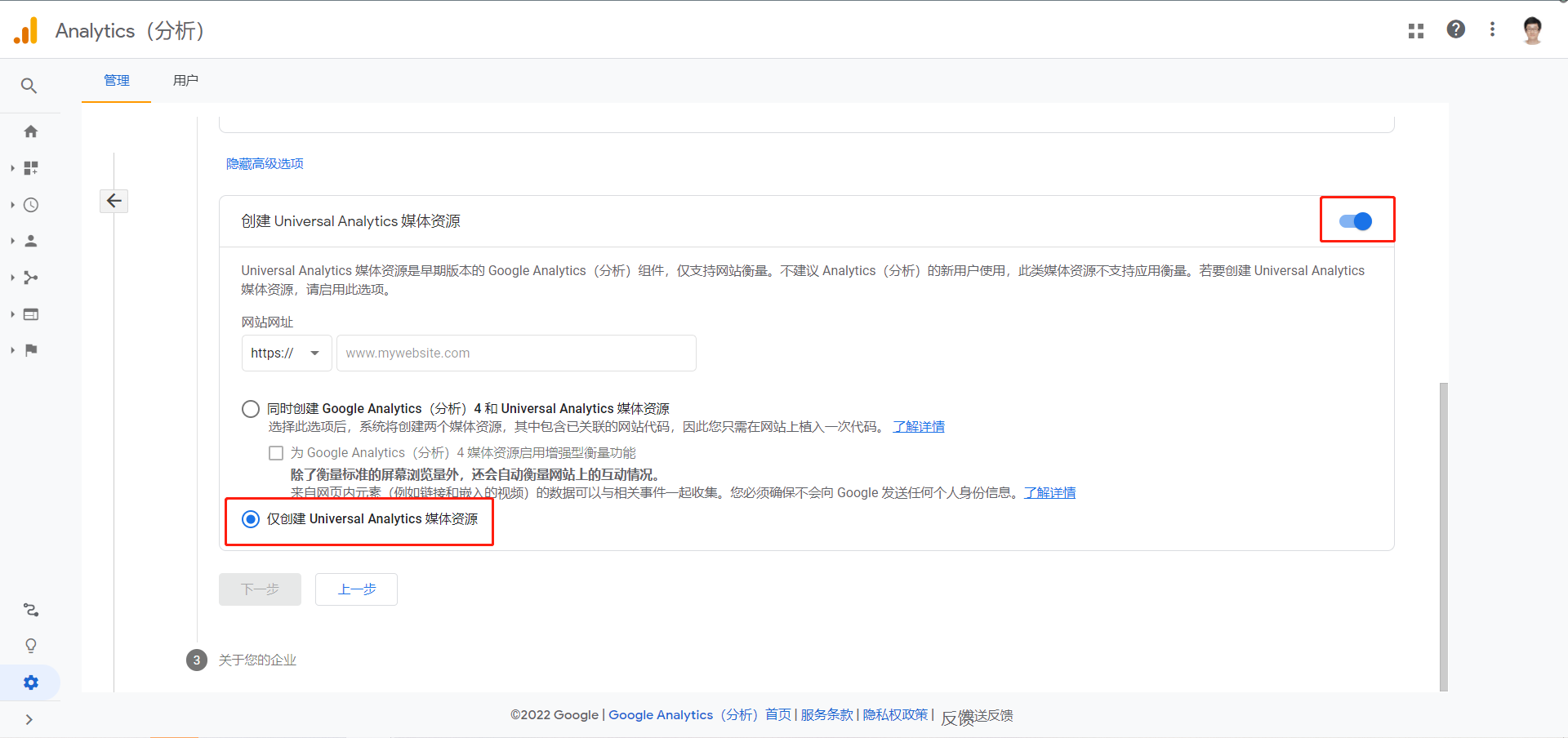Expand the Customization section arrow
The image size is (1568, 738).
pyautogui.click(x=12, y=168)
